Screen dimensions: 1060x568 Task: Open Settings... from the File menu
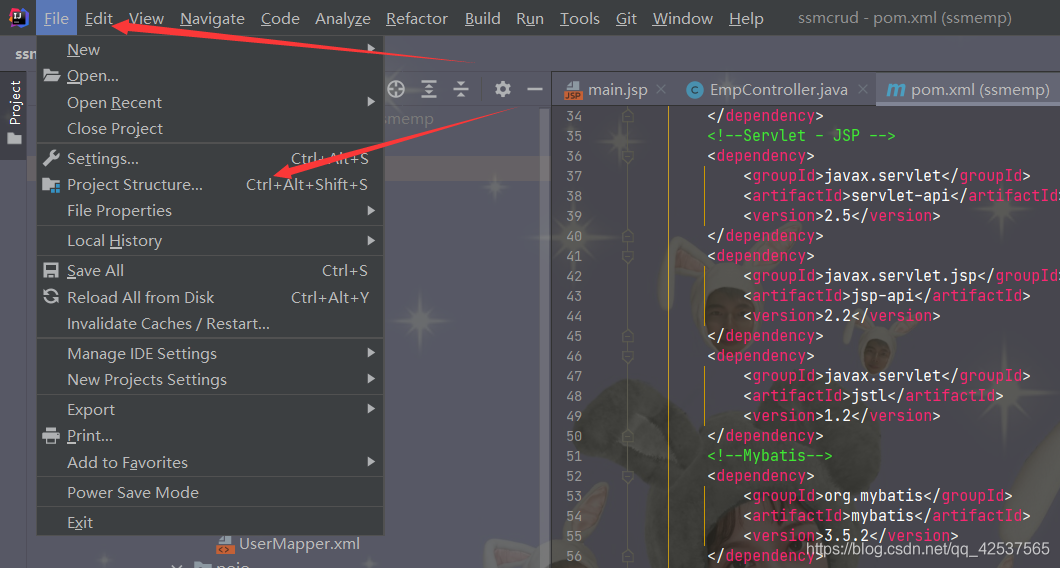[210, 158]
